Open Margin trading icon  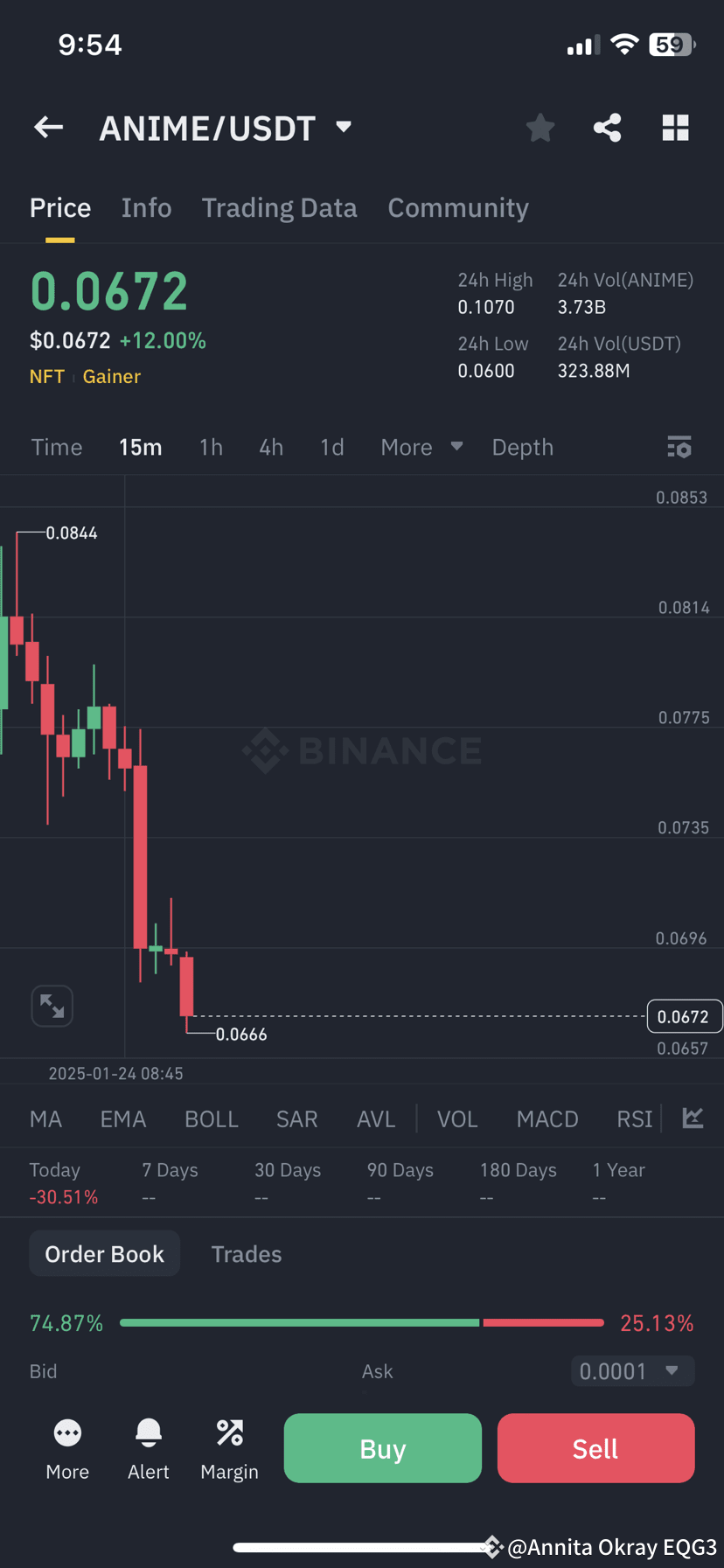point(230,1433)
